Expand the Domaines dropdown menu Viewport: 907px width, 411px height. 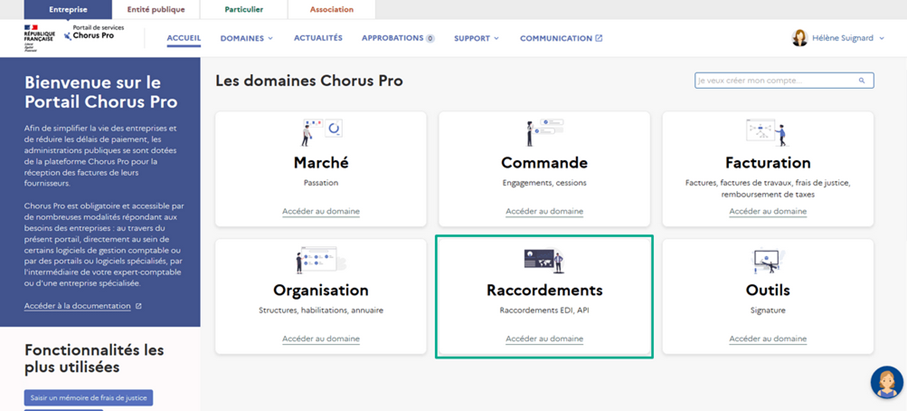(x=246, y=38)
